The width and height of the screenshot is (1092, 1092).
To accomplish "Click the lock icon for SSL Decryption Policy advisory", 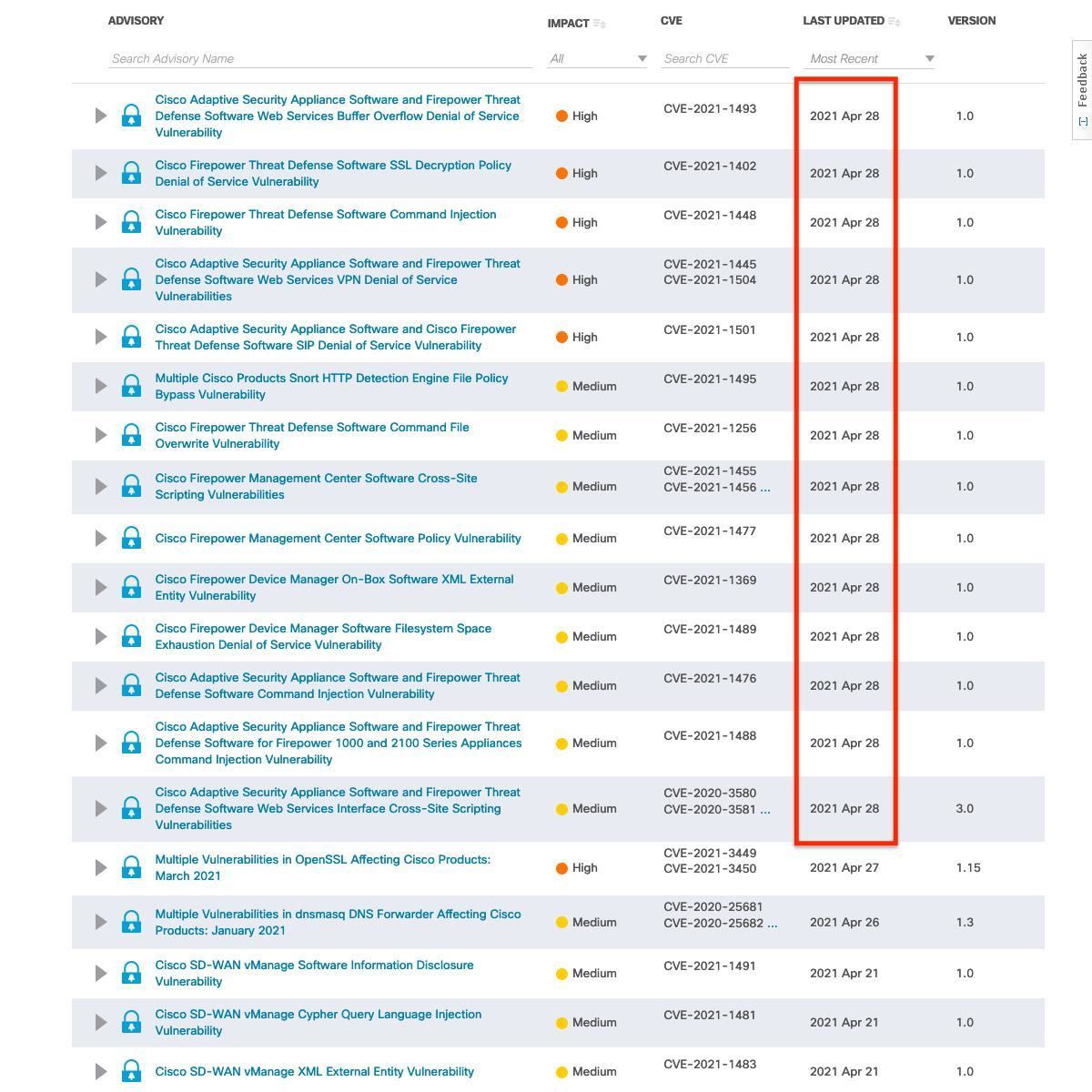I will [x=131, y=173].
